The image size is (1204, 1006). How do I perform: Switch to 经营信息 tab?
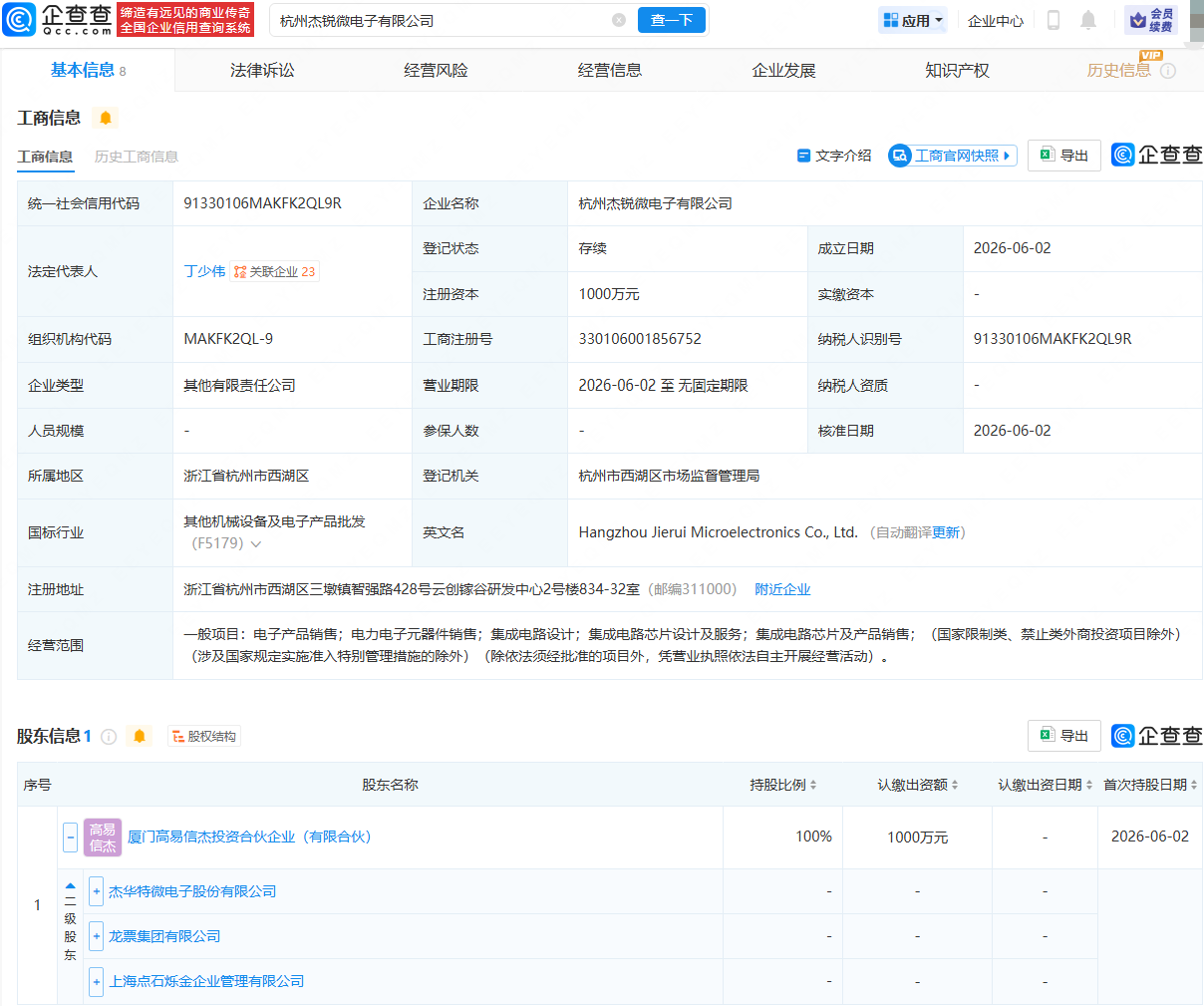click(610, 70)
